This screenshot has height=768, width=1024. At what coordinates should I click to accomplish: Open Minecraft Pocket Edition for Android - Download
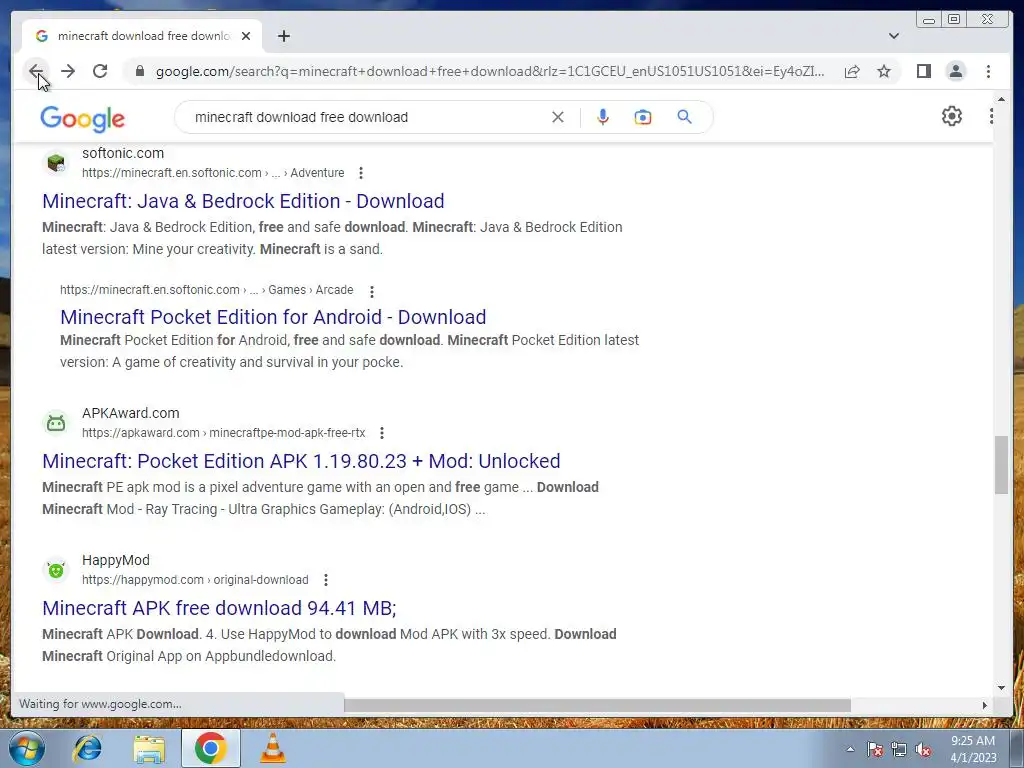click(x=273, y=317)
